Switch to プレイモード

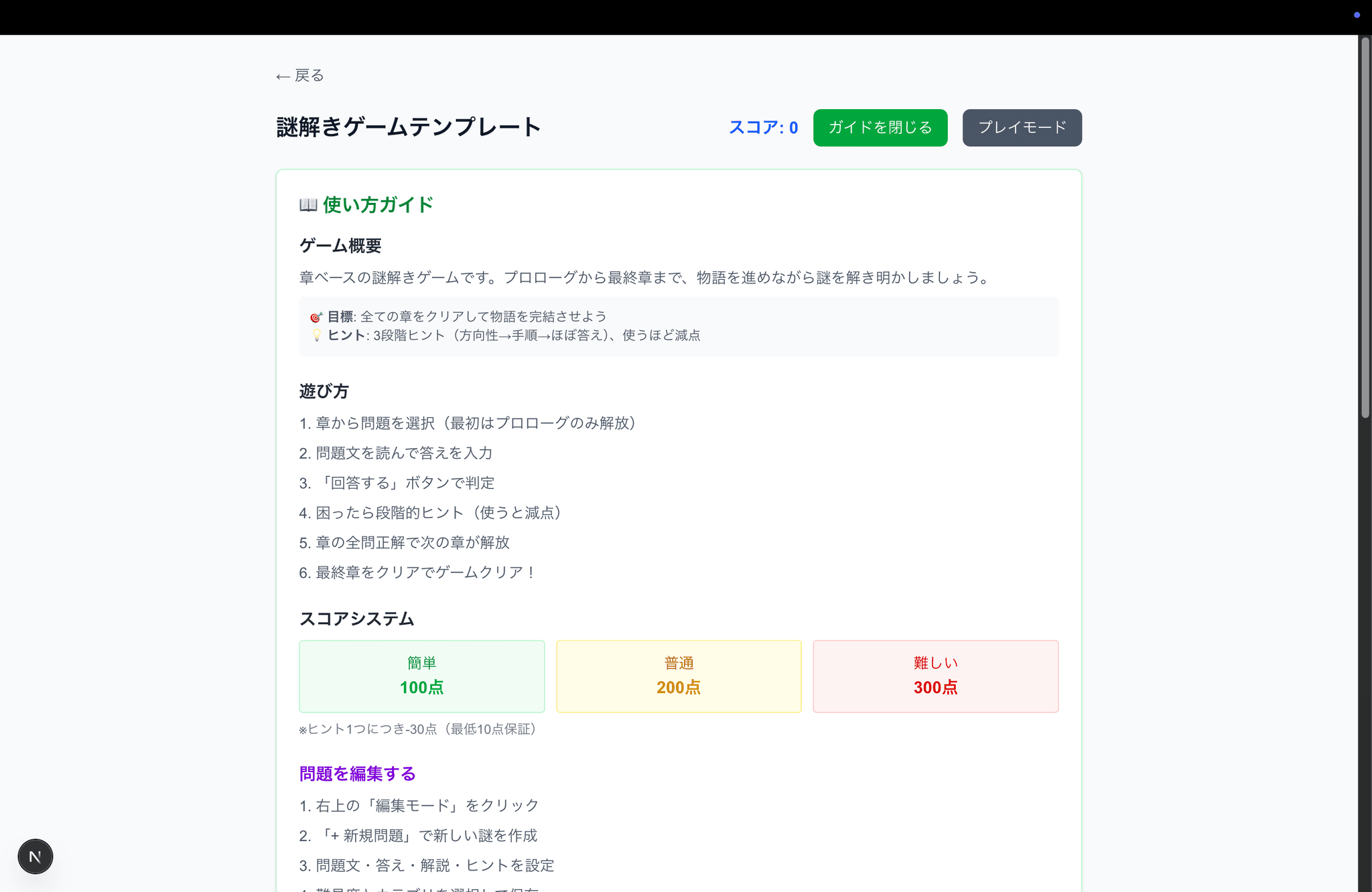[1022, 127]
